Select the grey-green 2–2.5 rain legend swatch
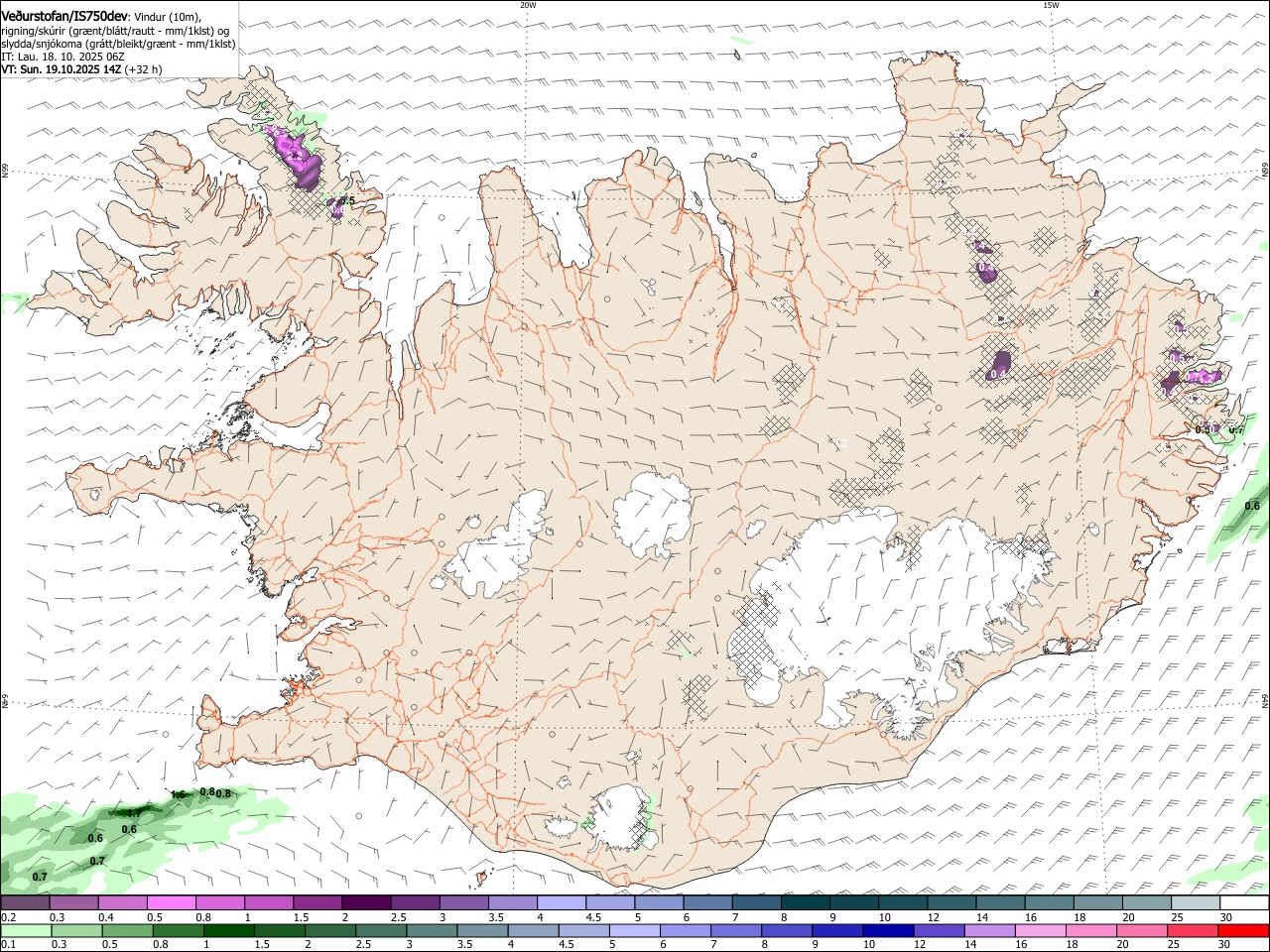 (329, 931)
